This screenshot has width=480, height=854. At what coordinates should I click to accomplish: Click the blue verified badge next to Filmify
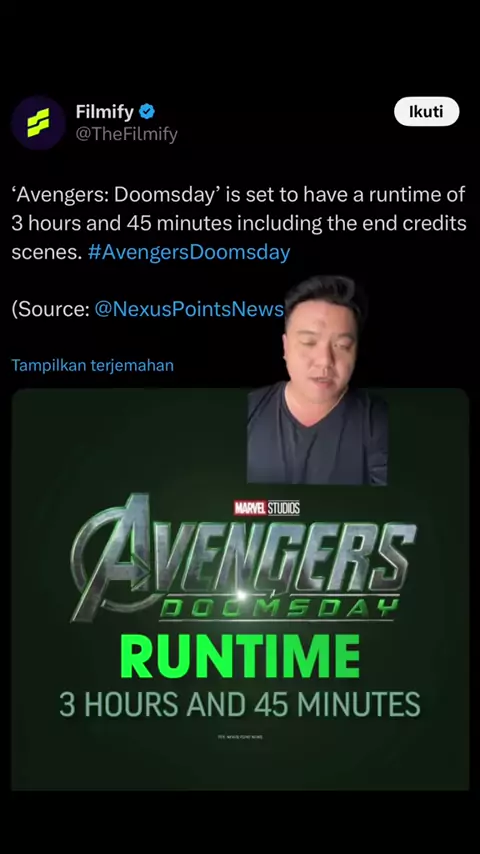pos(147,112)
